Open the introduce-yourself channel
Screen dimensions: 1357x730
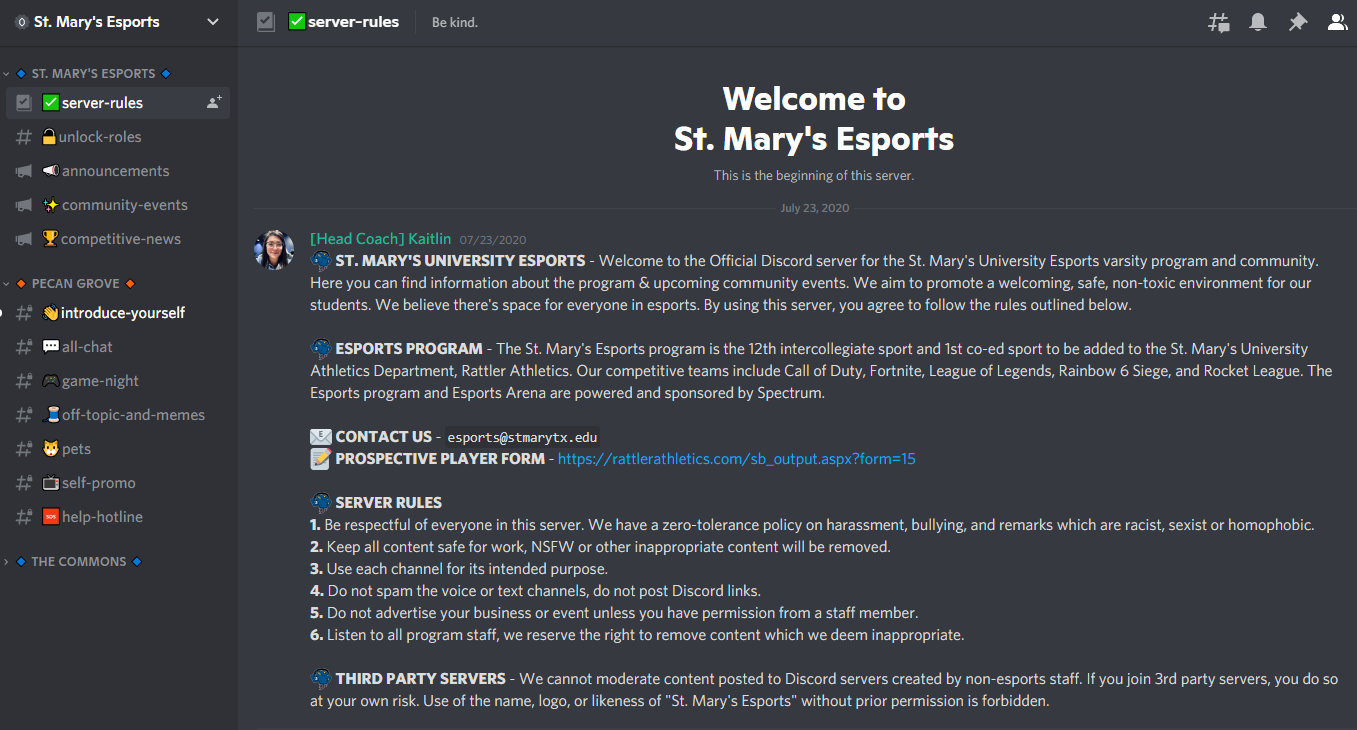(x=122, y=313)
